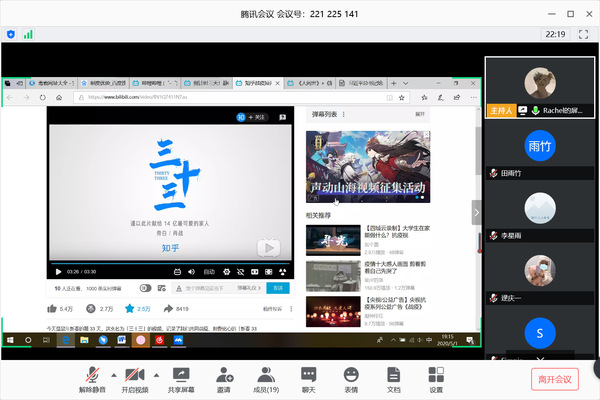Start 共享屏幕 screen sharing

pos(181,379)
